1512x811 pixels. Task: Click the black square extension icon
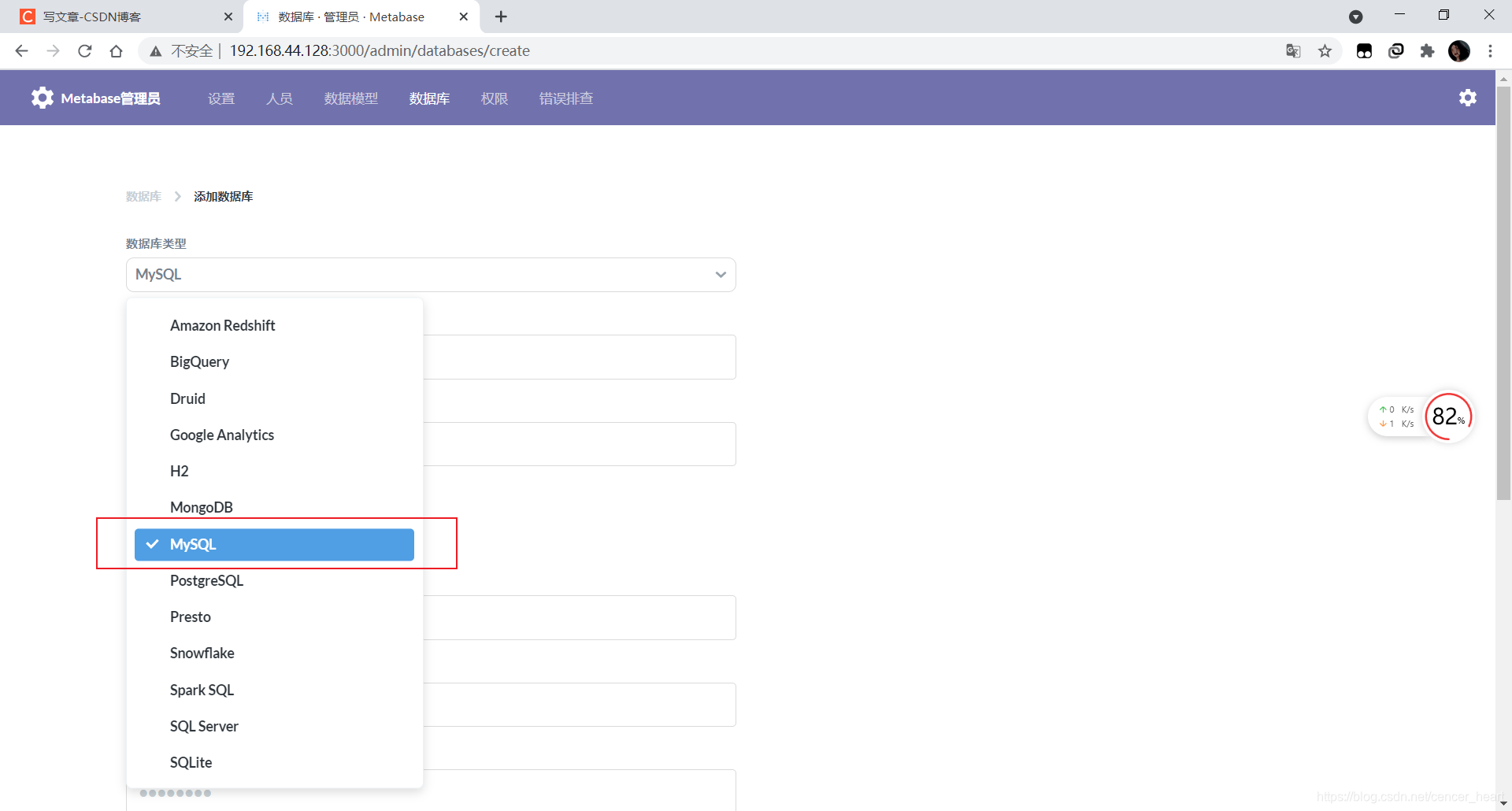[x=1364, y=51]
